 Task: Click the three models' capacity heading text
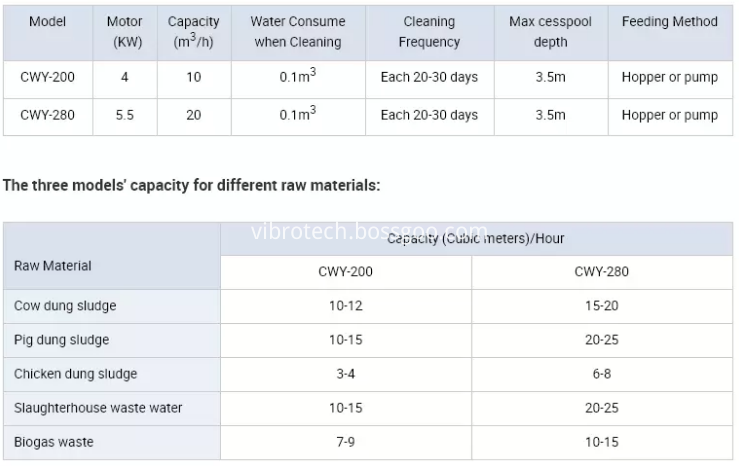click(x=192, y=185)
